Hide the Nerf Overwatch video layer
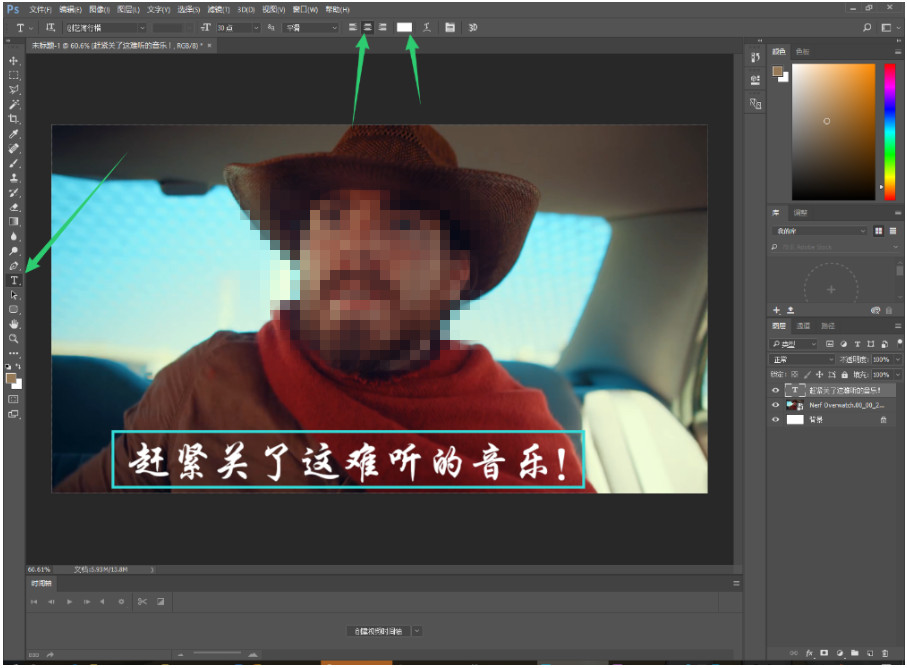Screen dimensions: 907x668 (x=775, y=405)
